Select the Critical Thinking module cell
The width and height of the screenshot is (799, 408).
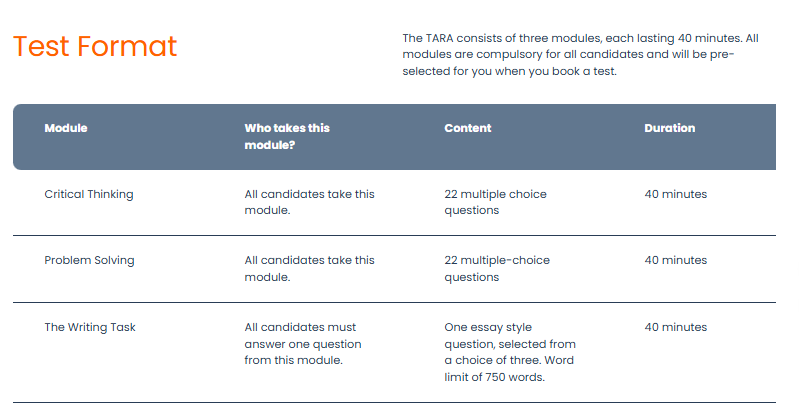(88, 194)
